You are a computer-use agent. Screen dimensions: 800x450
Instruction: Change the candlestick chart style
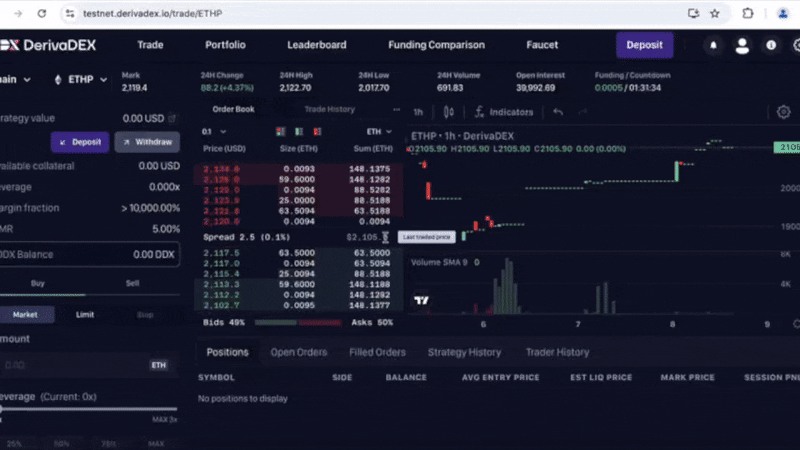coord(448,112)
